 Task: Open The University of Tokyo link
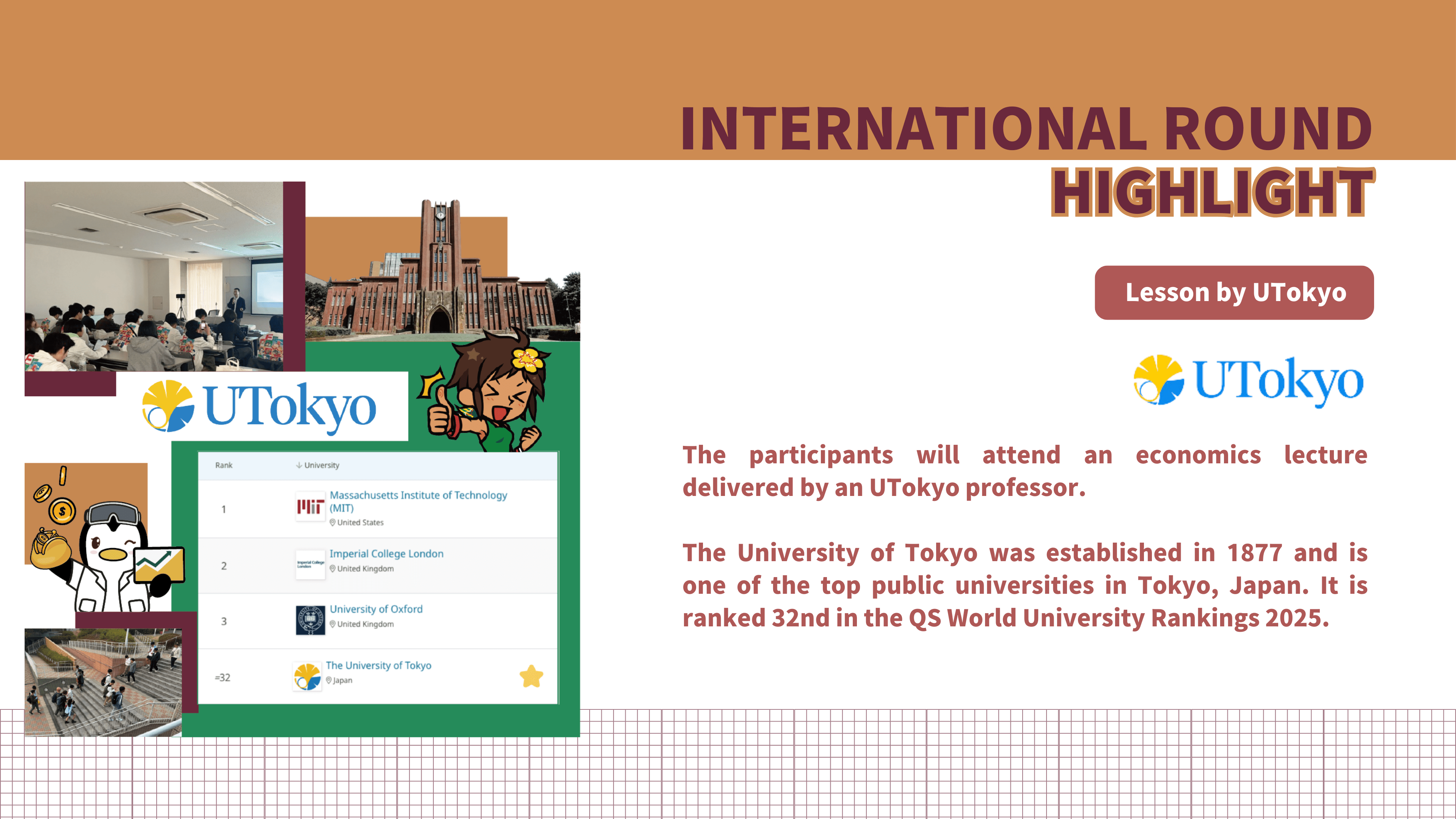click(378, 665)
